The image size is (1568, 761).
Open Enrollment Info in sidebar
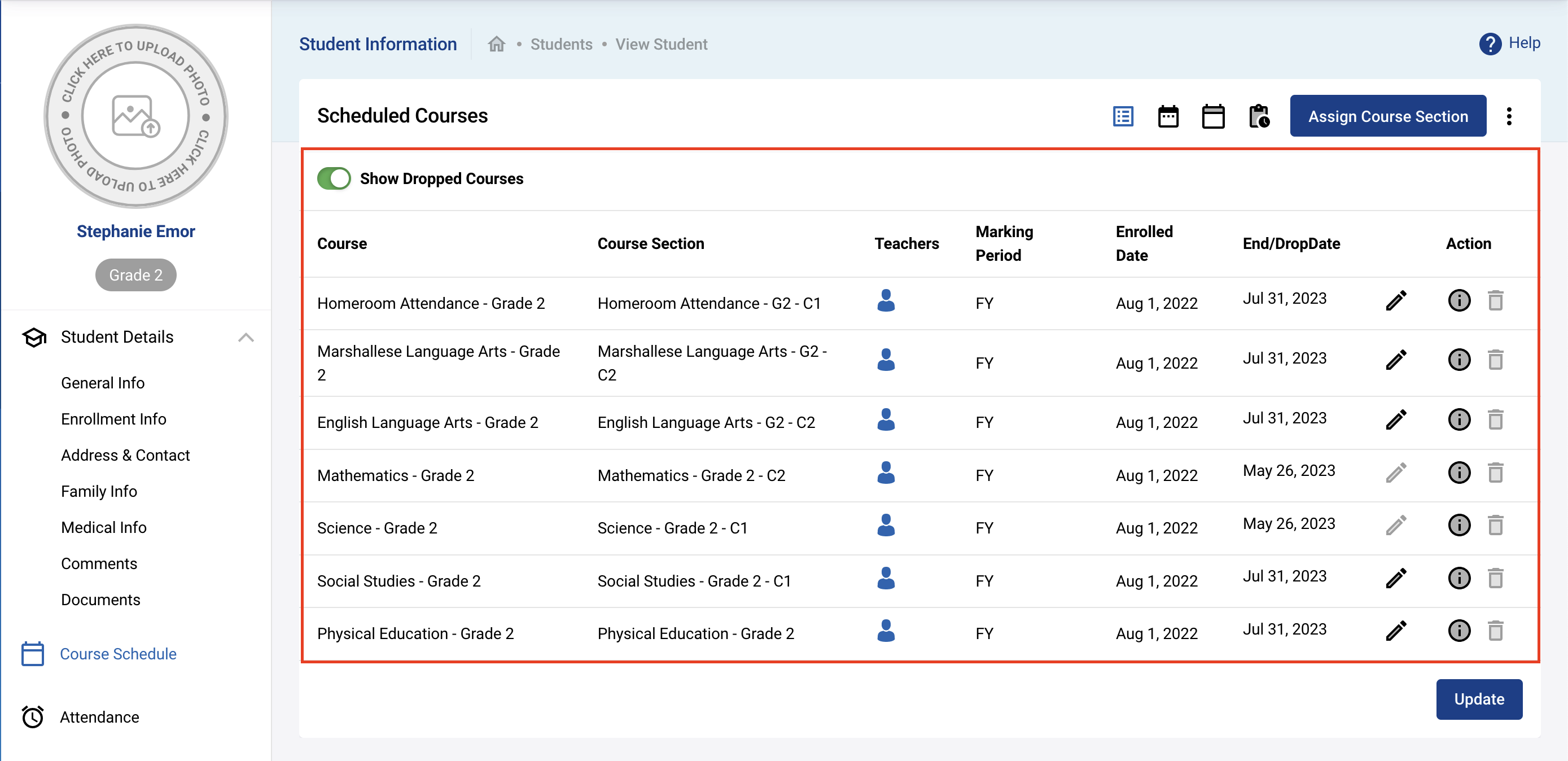(113, 419)
